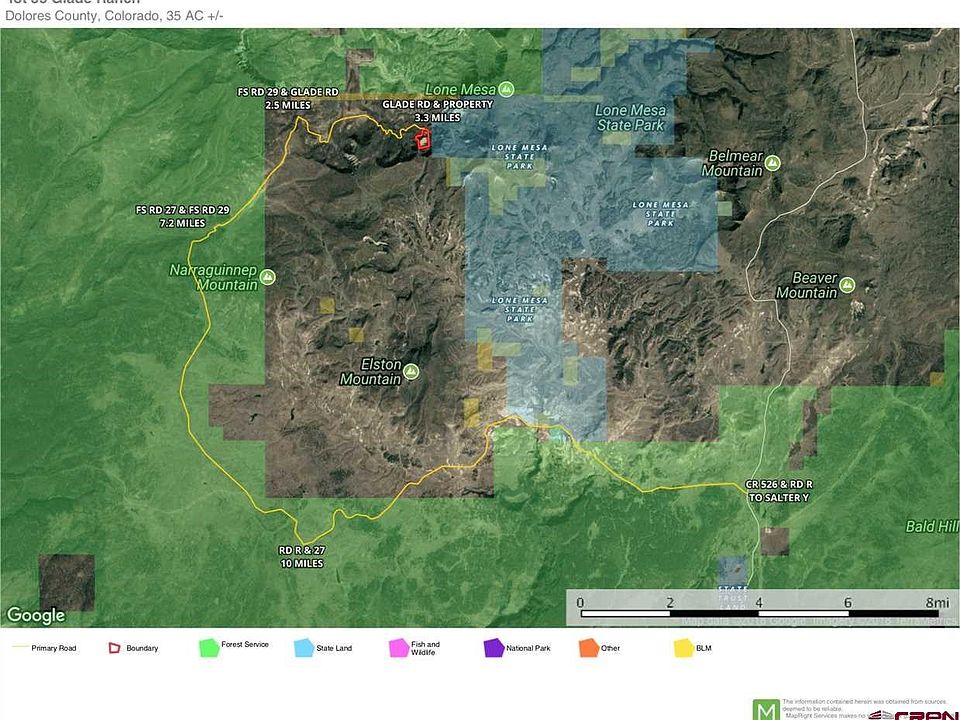Click the 'Bald Hill' text label
960x720 pixels.
point(932,527)
